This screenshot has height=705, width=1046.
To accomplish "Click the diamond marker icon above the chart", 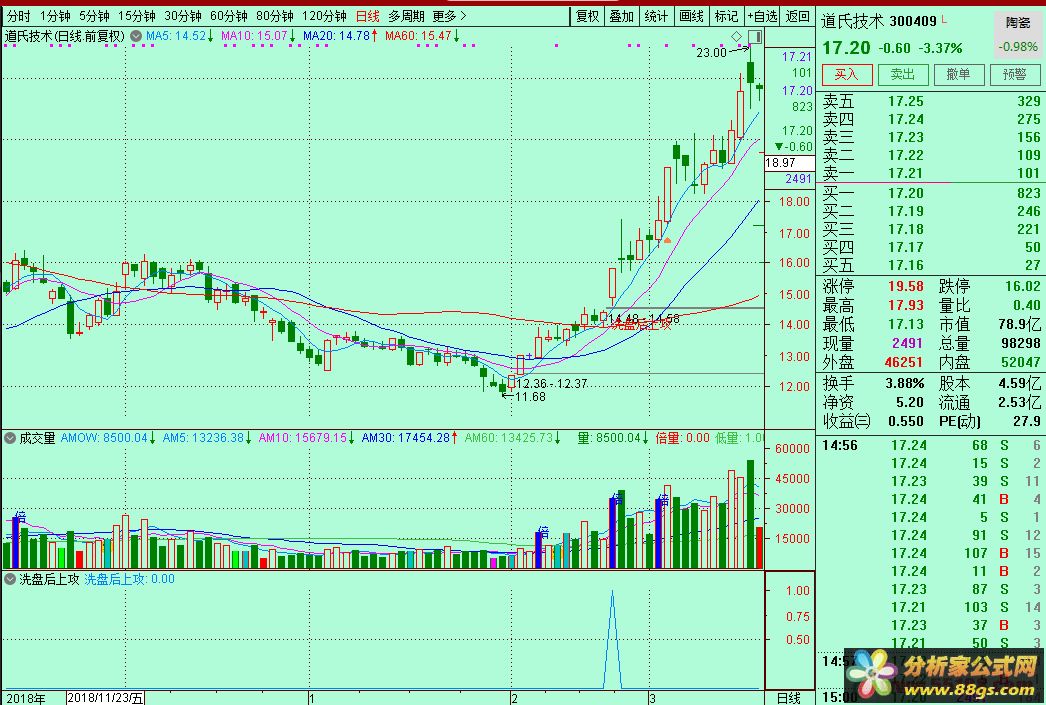I will pos(736,36).
